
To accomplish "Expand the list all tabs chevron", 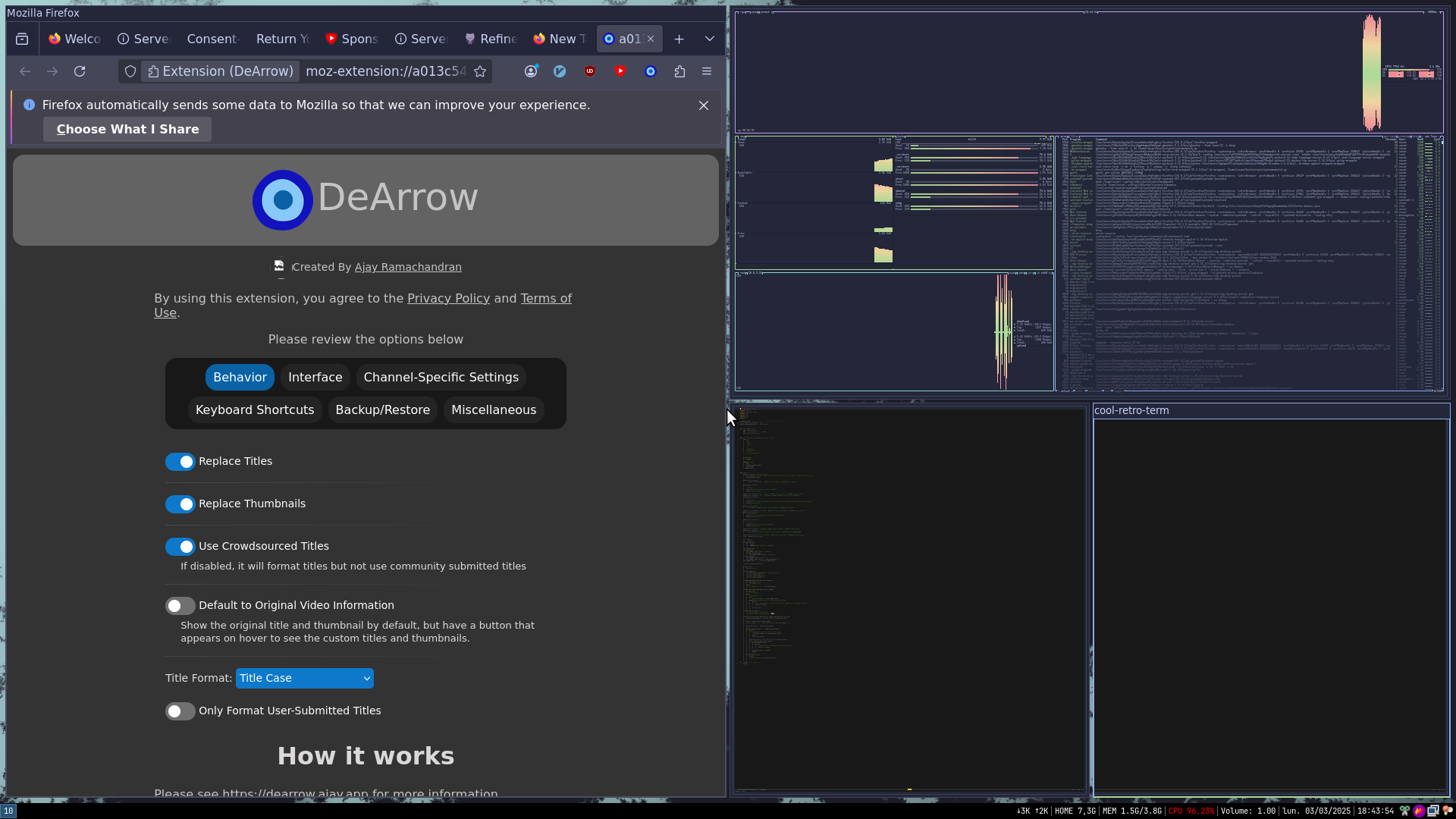I will point(710,39).
